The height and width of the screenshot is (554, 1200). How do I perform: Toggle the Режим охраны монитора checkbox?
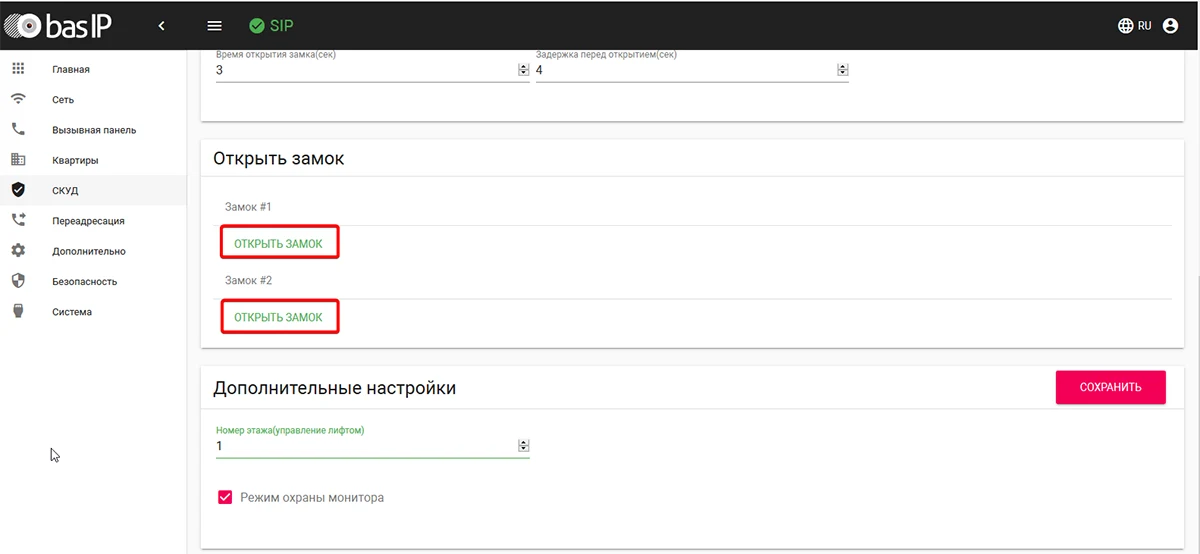(x=225, y=497)
